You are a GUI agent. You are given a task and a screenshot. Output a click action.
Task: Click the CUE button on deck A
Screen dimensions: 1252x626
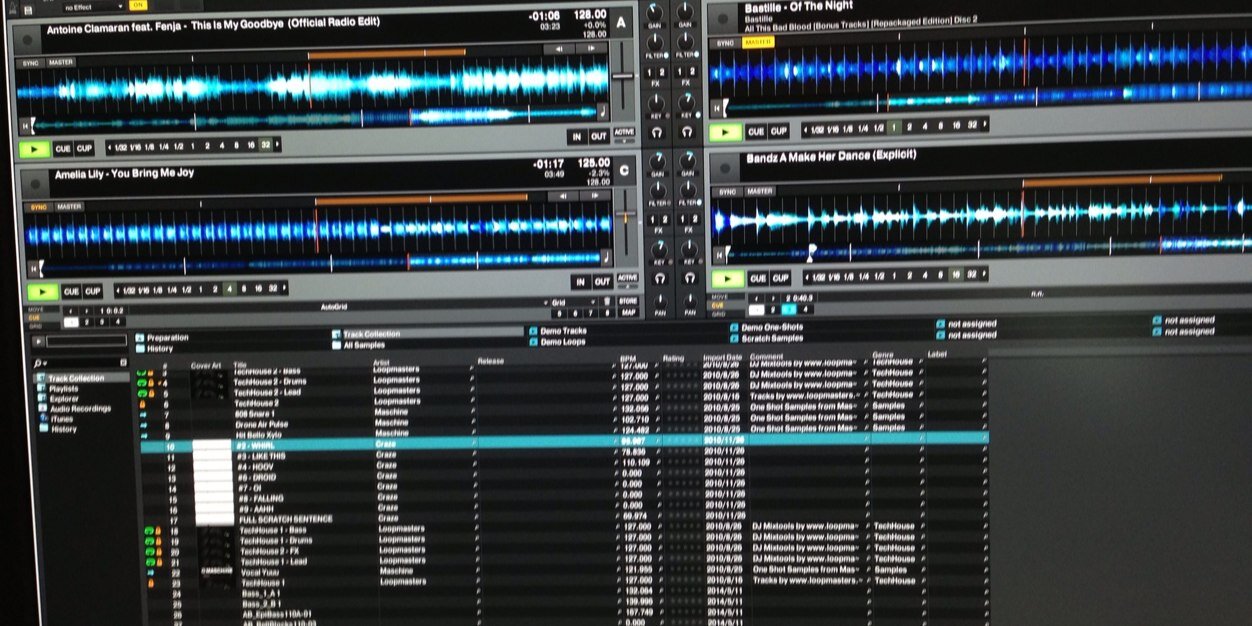63,149
